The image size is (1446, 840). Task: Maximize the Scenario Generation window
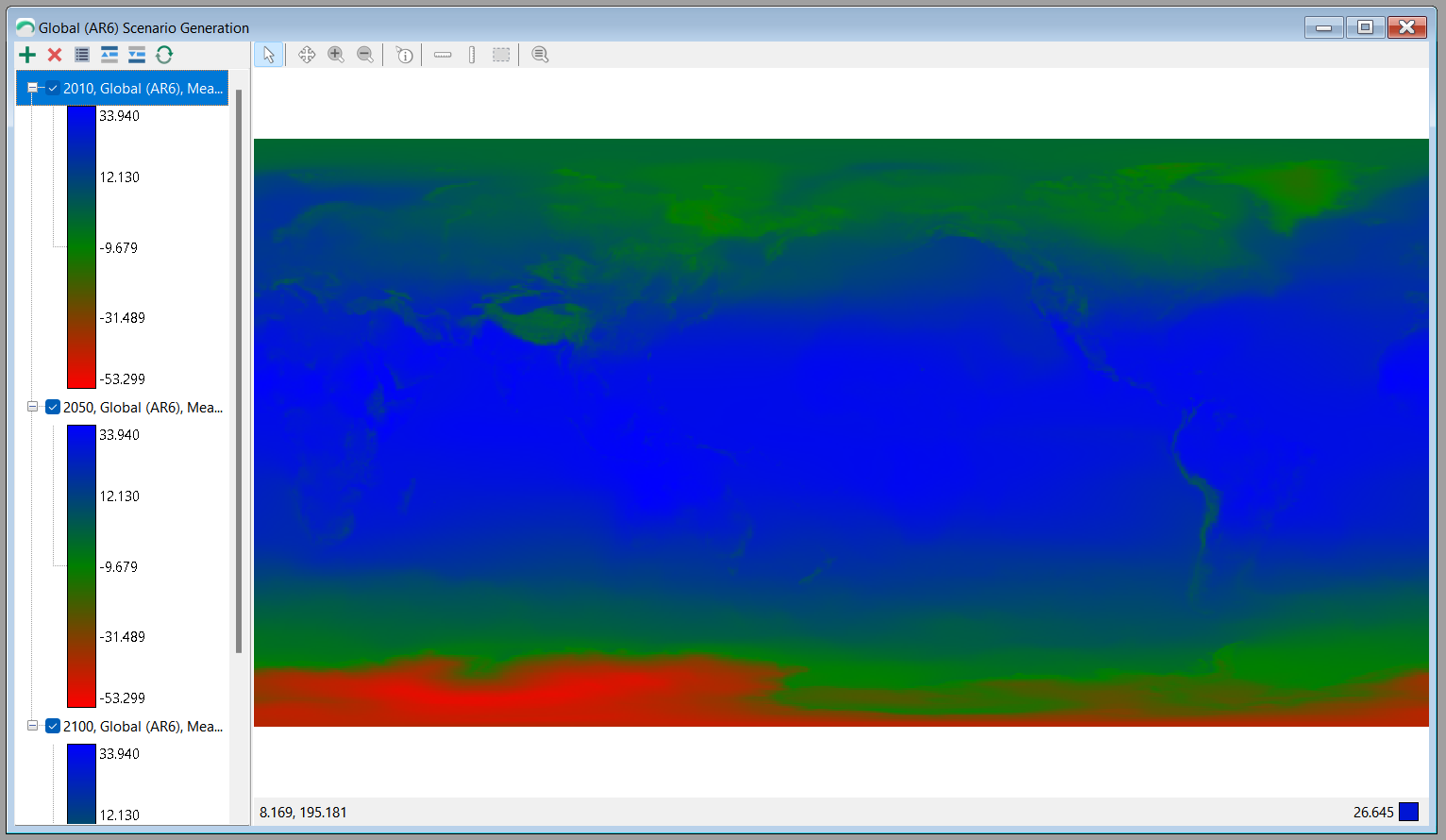pos(1365,27)
